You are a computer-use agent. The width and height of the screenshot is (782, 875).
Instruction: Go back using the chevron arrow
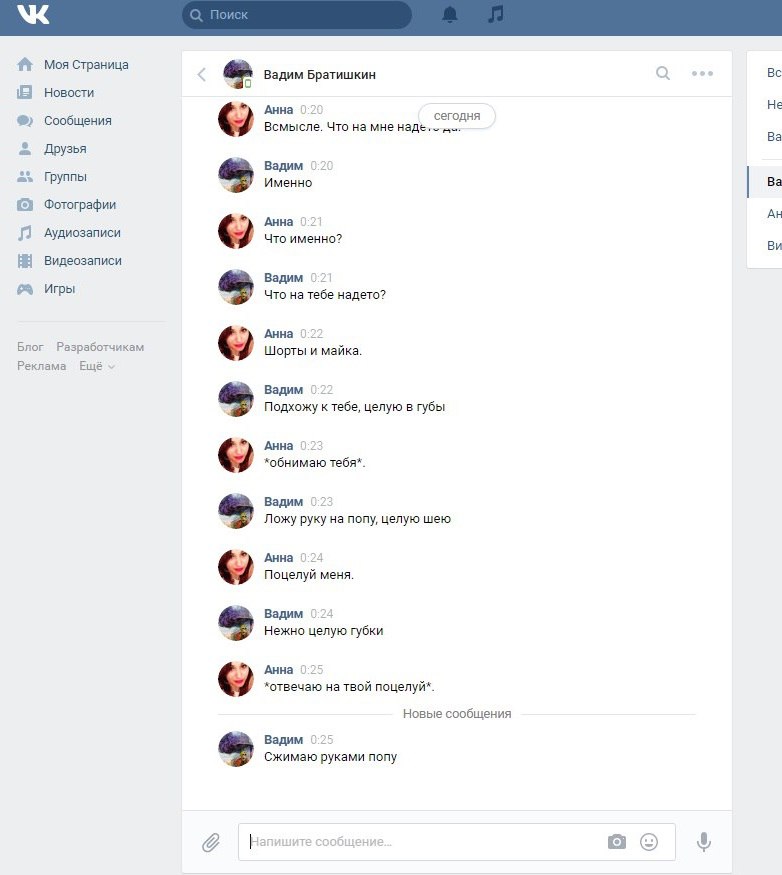pos(202,74)
